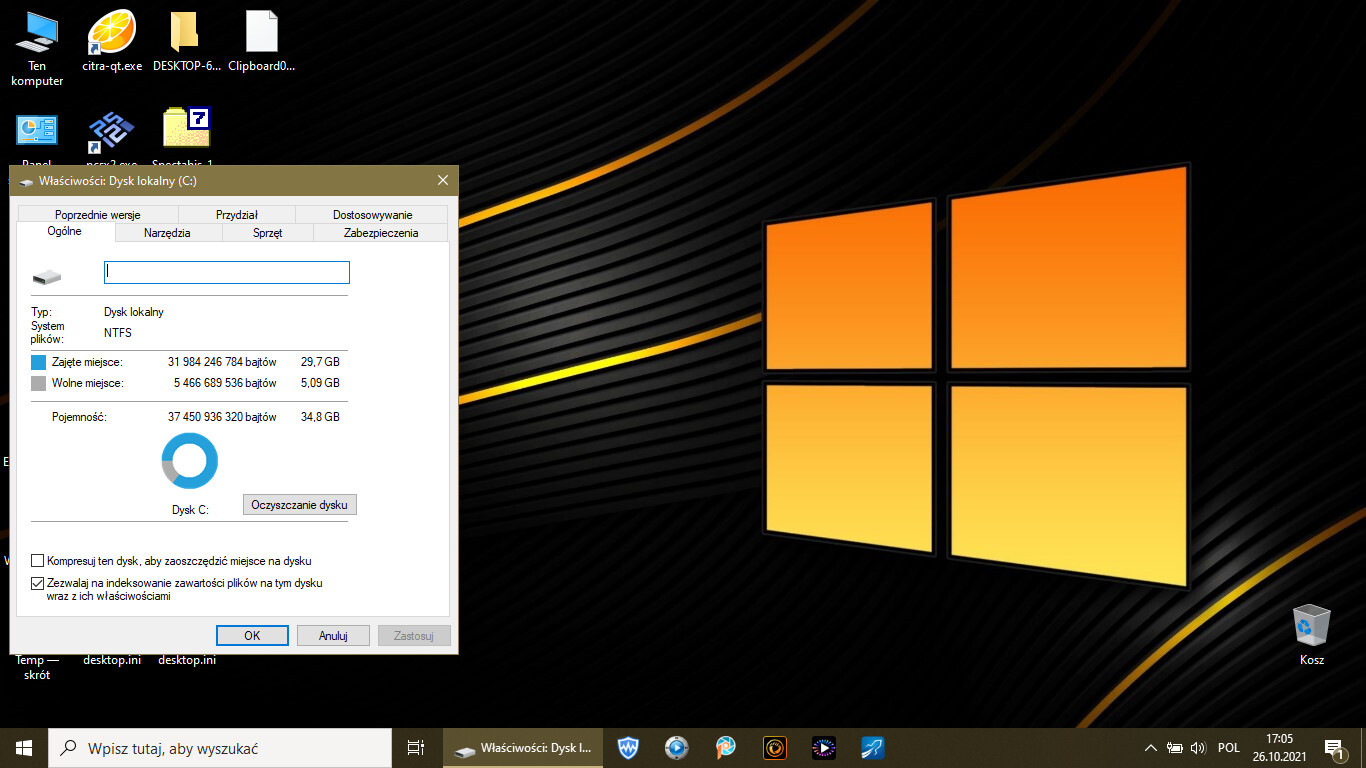Click the Zastosuj button
The image size is (1366, 768).
[x=414, y=635]
